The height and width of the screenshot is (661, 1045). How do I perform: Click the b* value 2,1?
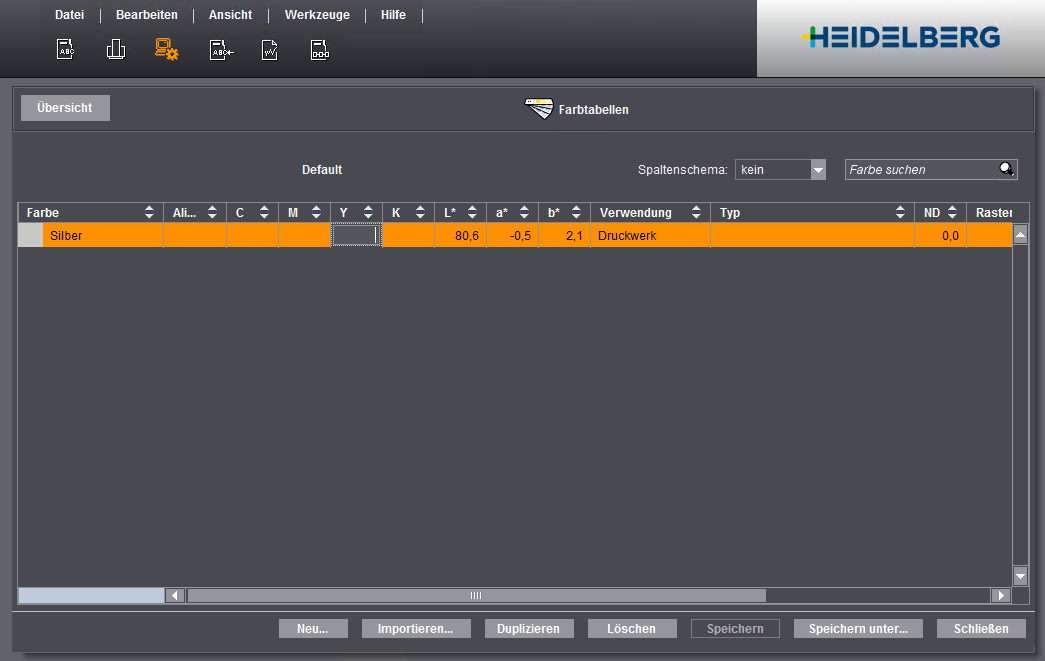point(574,235)
